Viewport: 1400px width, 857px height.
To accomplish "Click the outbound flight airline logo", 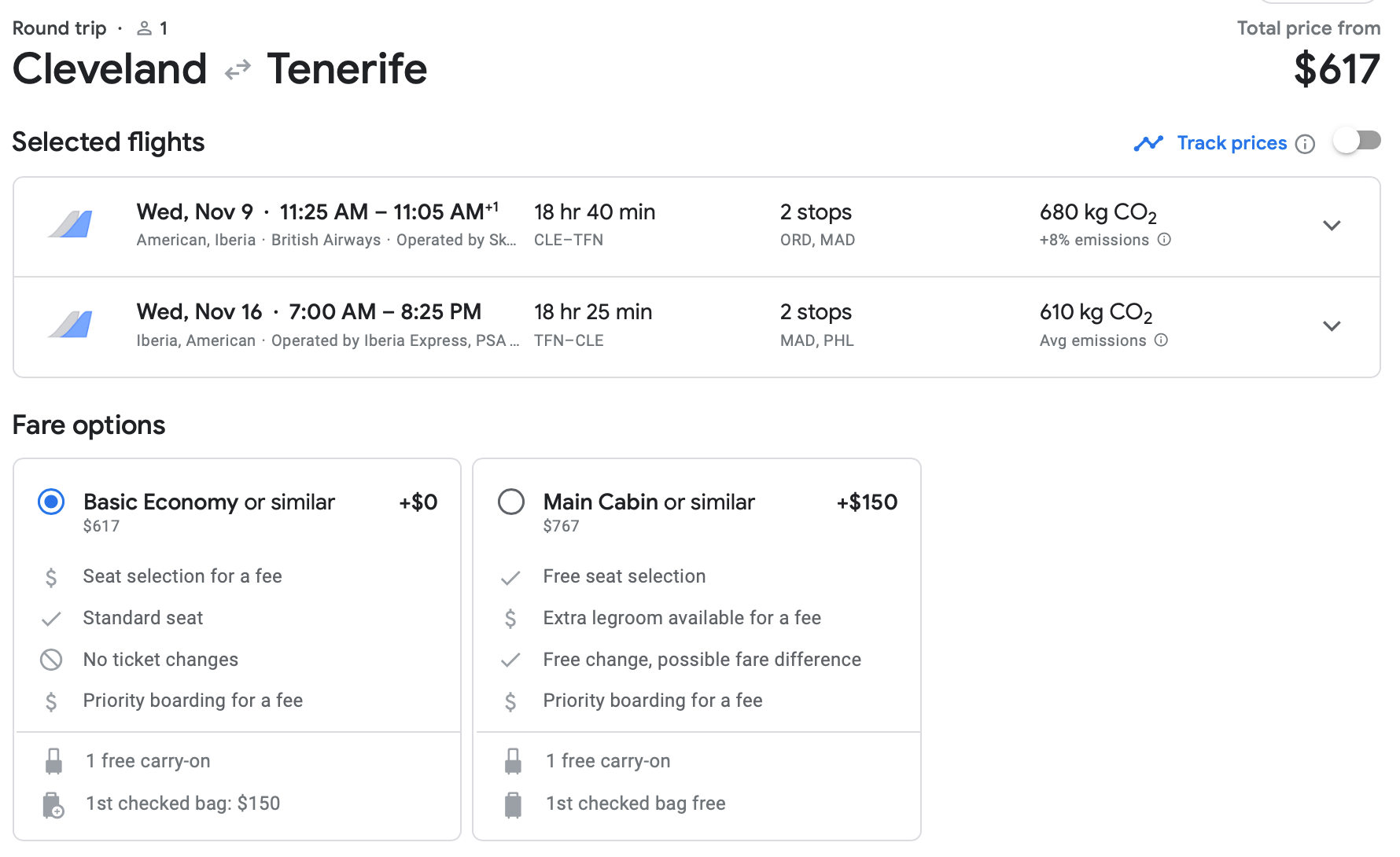I will click(70, 225).
